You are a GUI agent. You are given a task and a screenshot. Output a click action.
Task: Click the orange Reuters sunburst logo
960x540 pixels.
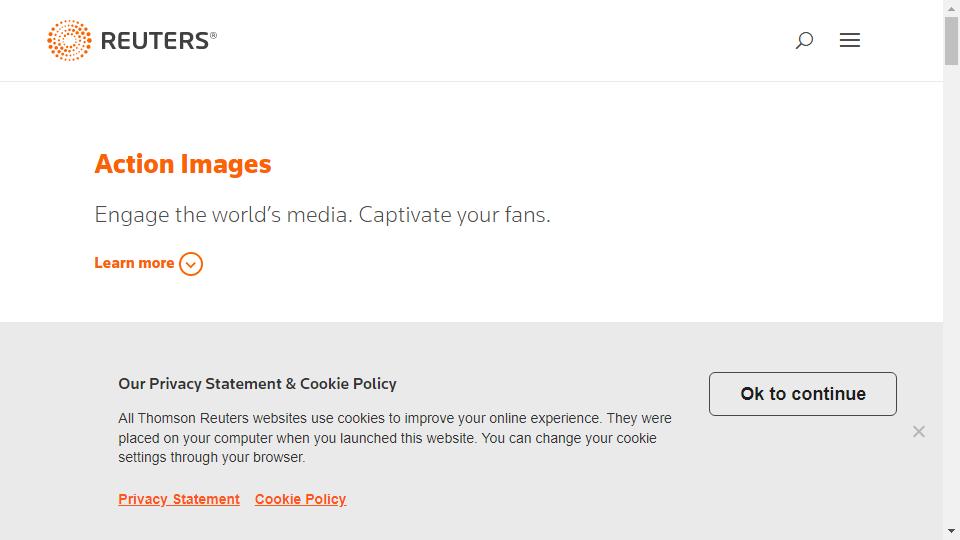tap(69, 40)
